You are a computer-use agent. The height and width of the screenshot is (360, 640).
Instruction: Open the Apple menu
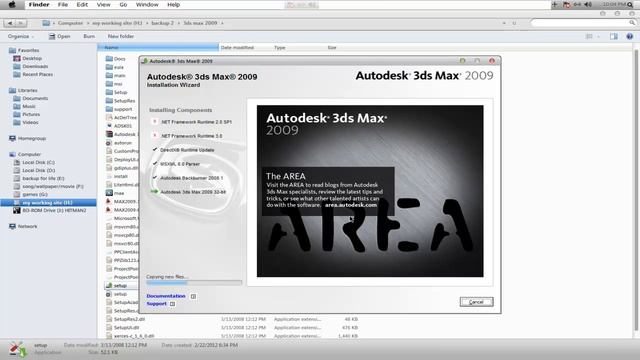(12, 5)
